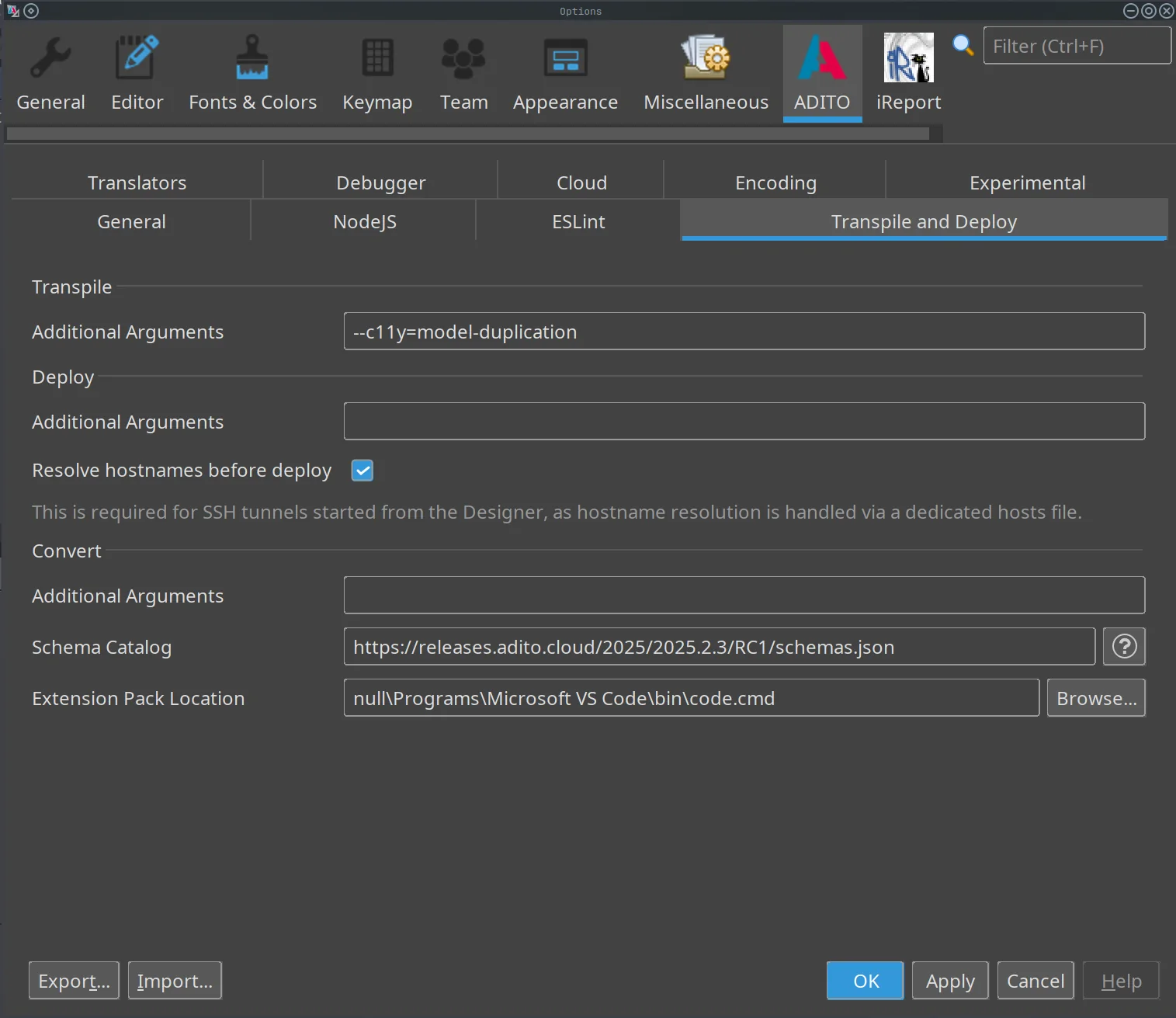This screenshot has width=1176, height=1018.
Task: Switch to the NodeJS tab
Action: 364,221
